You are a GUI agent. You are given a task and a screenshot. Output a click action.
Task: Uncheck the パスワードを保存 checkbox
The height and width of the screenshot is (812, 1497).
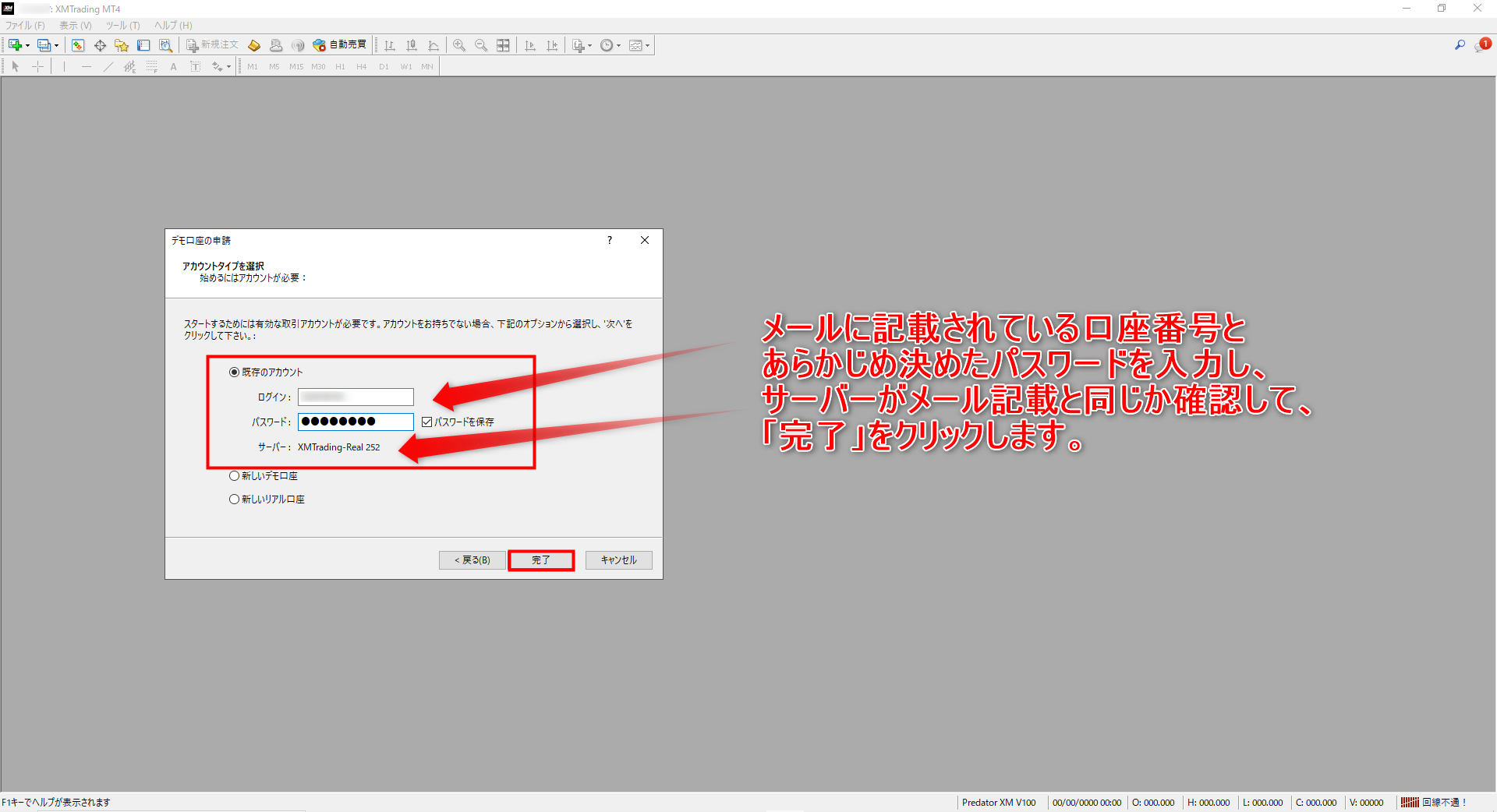point(426,422)
